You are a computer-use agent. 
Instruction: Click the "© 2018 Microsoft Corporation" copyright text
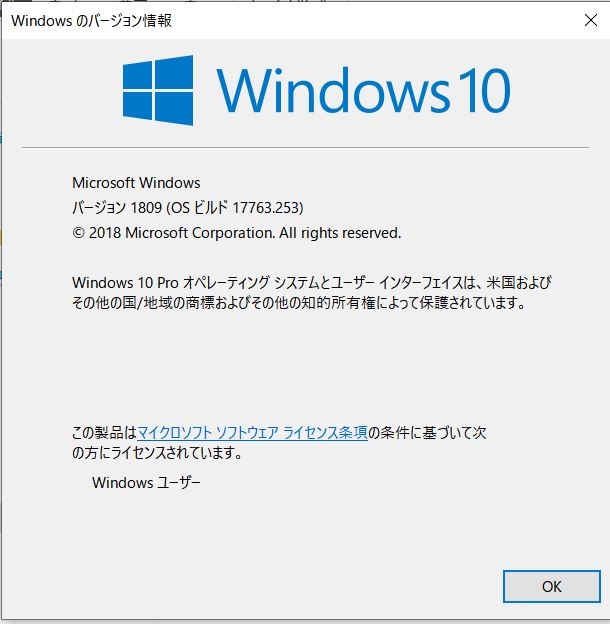tap(173, 233)
